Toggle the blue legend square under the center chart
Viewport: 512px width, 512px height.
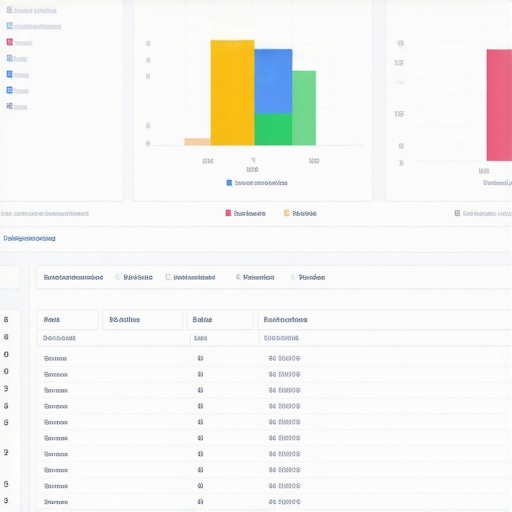229,183
